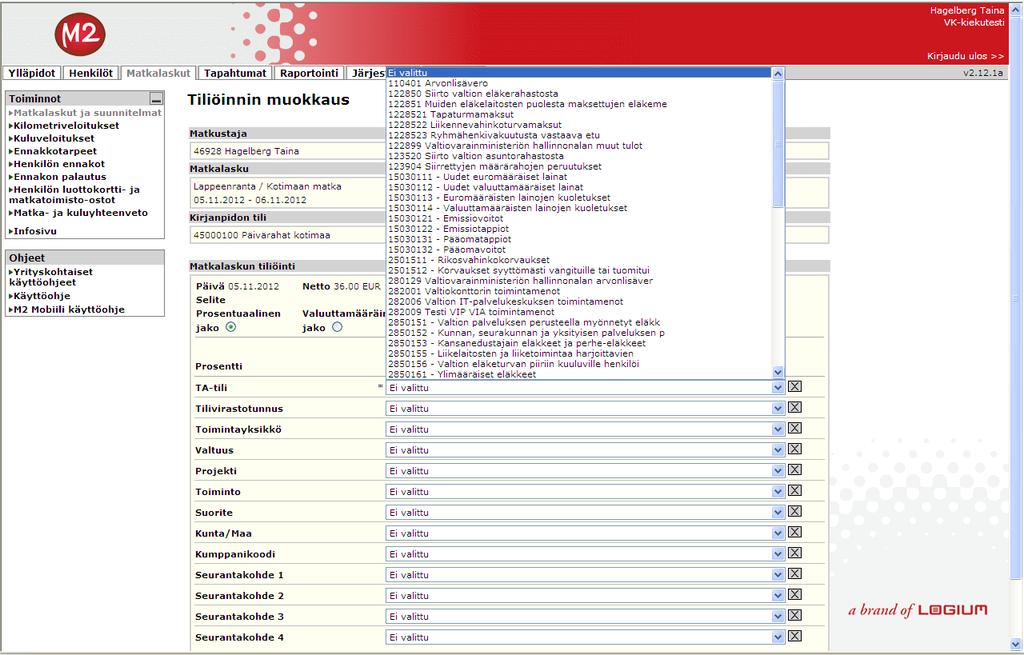
Task: Open M2 Mobiili käyttöohje link
Action: pos(69,310)
